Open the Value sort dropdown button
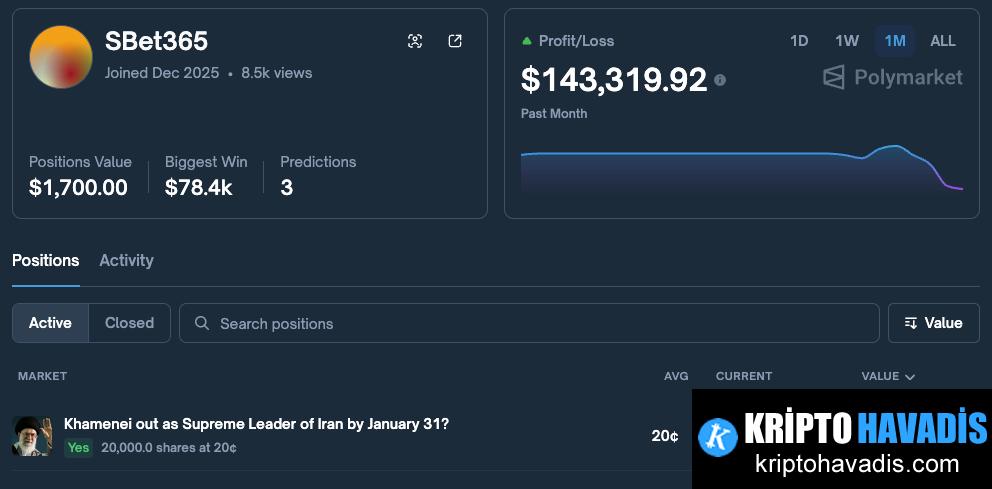Screen dimensions: 992x489 [933, 323]
